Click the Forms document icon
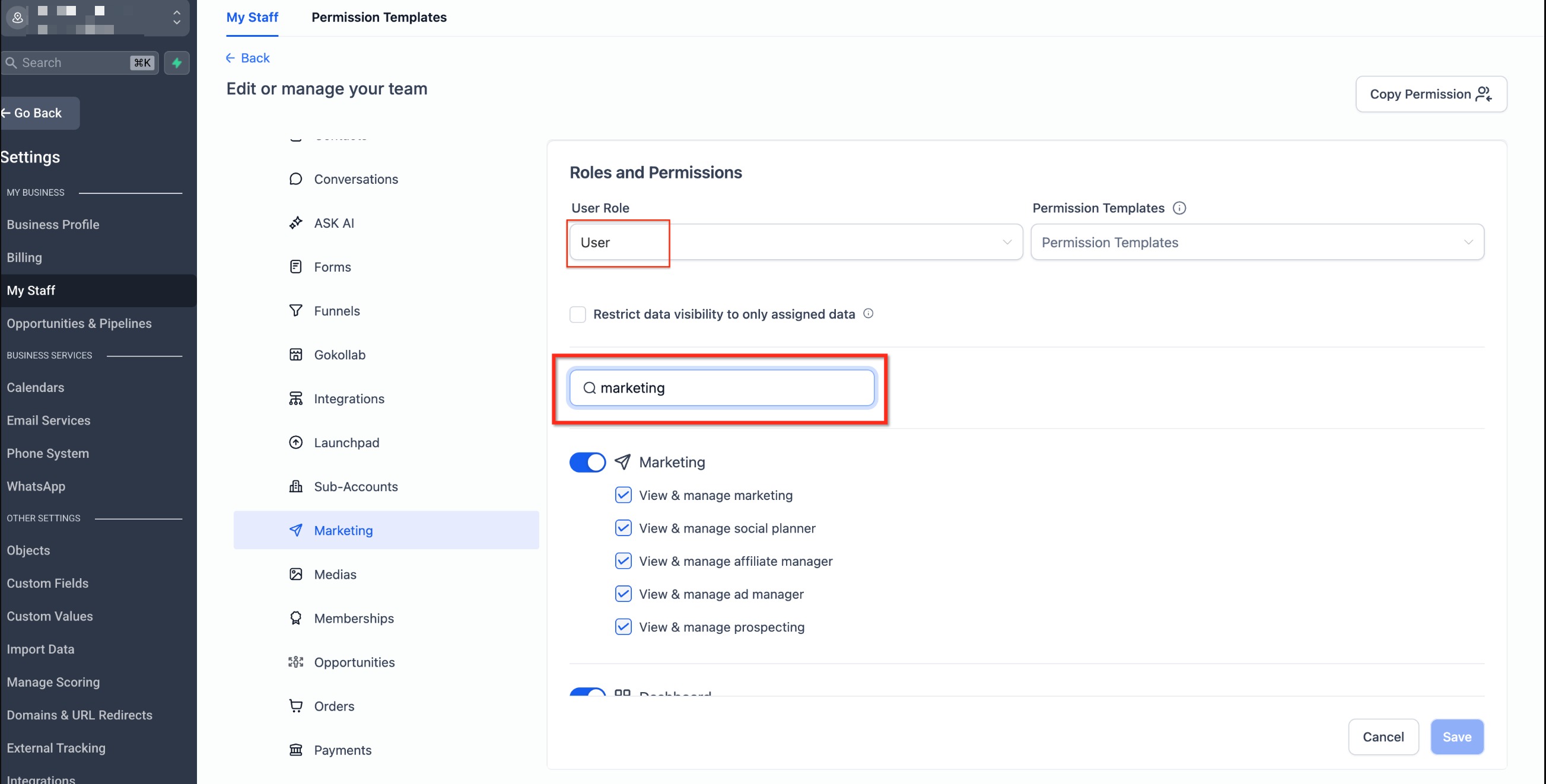 pyautogui.click(x=295, y=266)
